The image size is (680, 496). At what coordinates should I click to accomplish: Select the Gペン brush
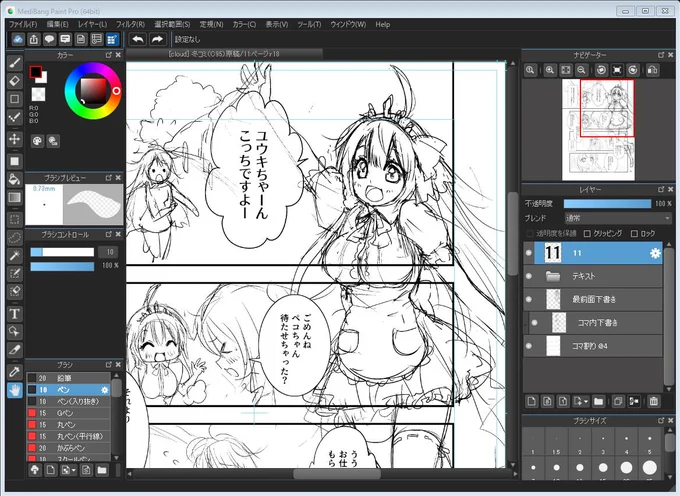pos(69,413)
